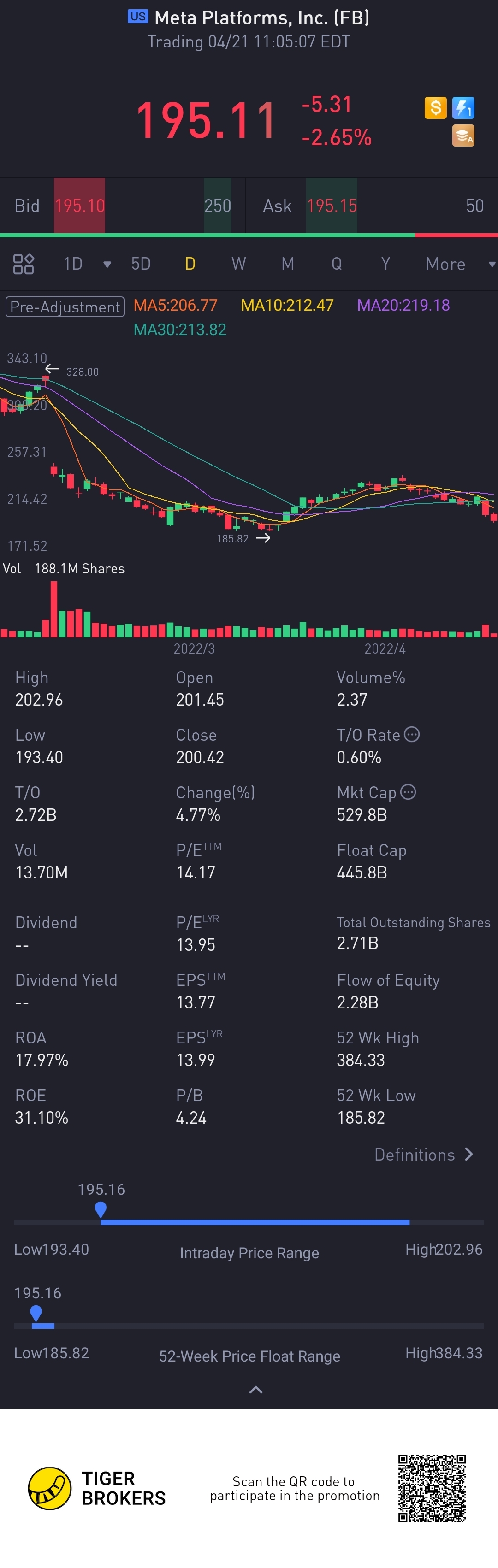Screen dimensions: 498x1568
Task: Open the chart layout grid icon
Action: point(24,264)
